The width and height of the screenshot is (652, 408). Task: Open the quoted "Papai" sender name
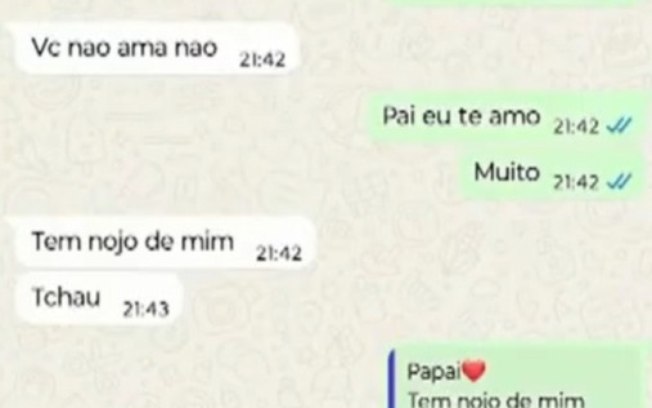pyautogui.click(x=434, y=371)
